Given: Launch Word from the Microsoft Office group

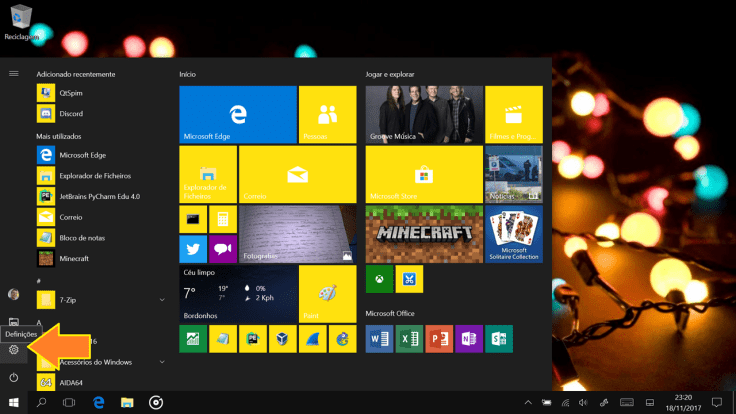Looking at the screenshot, I should click(379, 338).
